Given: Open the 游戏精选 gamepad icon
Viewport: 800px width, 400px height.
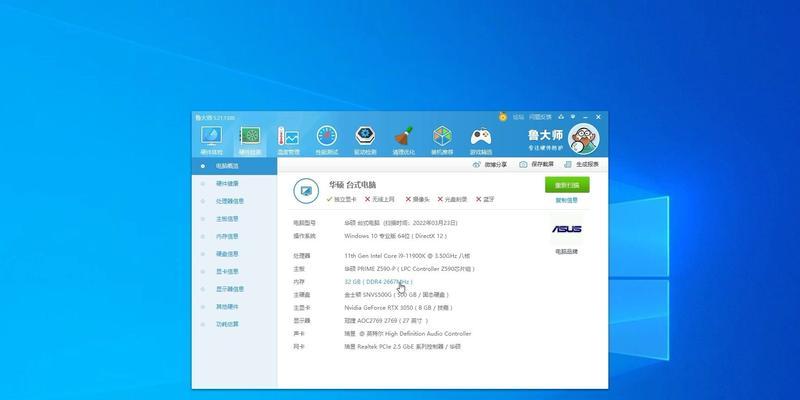Looking at the screenshot, I should click(481, 136).
